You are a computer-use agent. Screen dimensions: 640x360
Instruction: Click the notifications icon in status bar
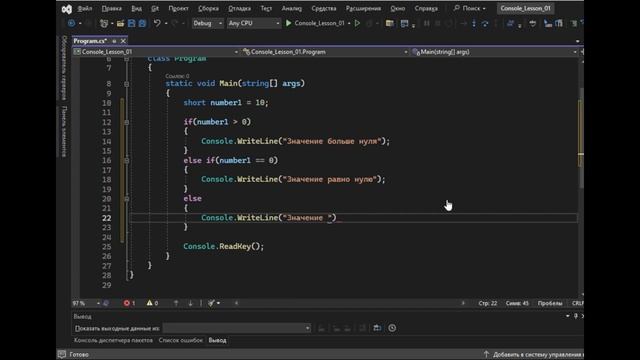[62, 354]
